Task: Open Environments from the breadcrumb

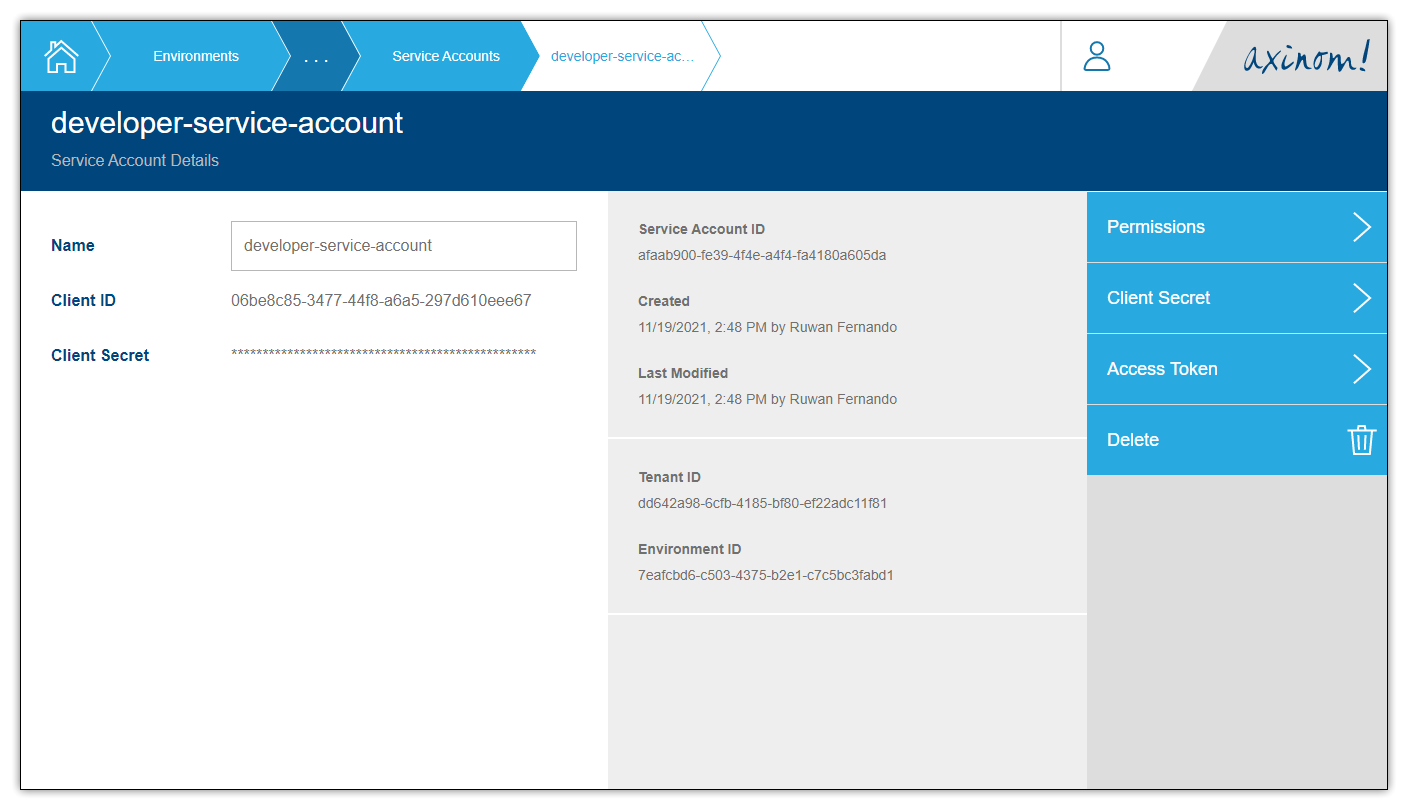Action: pos(195,56)
